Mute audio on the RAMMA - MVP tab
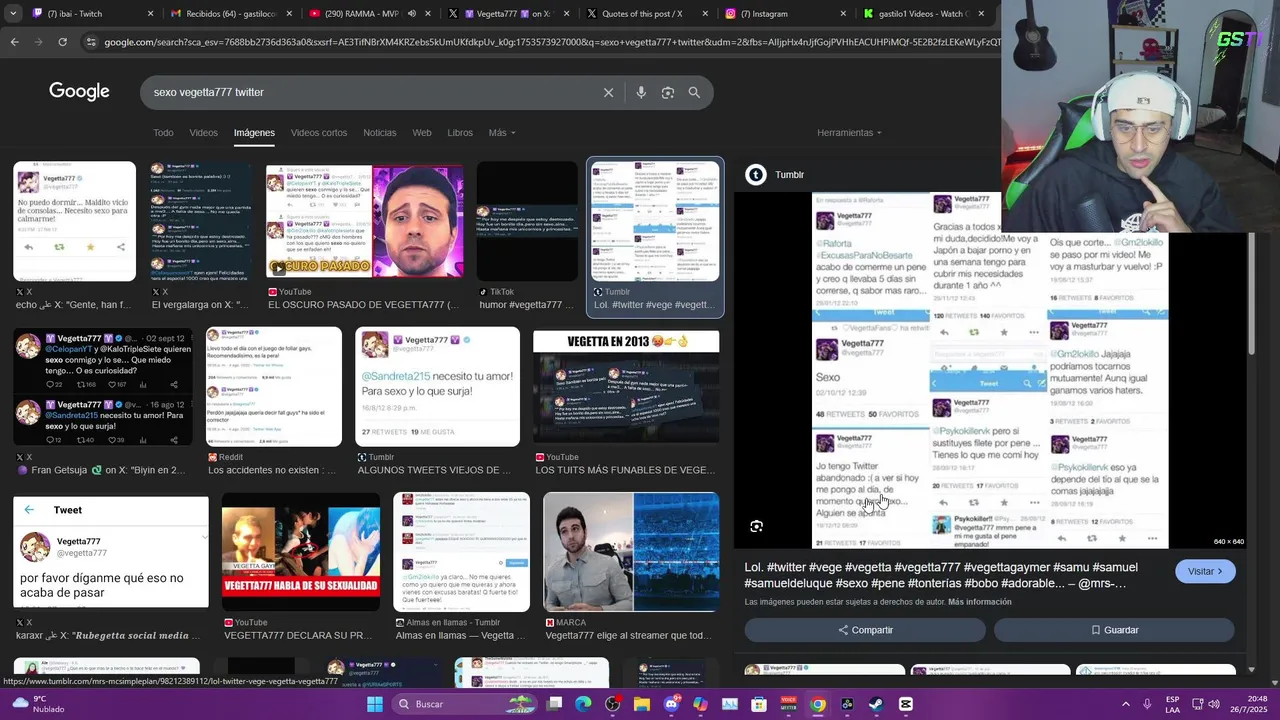Viewport: 1280px width, 720px height. [411, 14]
